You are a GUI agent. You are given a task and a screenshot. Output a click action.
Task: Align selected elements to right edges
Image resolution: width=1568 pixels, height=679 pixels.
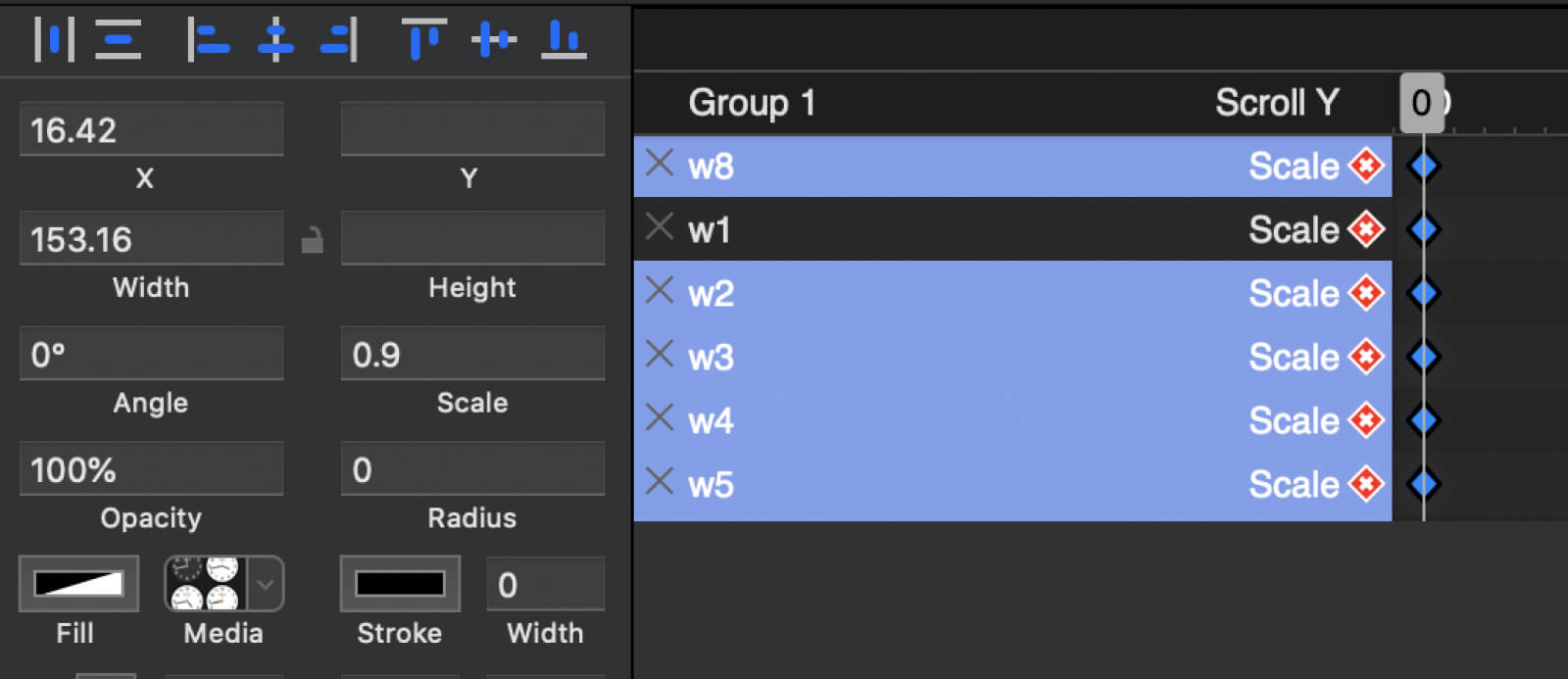pyautogui.click(x=339, y=40)
